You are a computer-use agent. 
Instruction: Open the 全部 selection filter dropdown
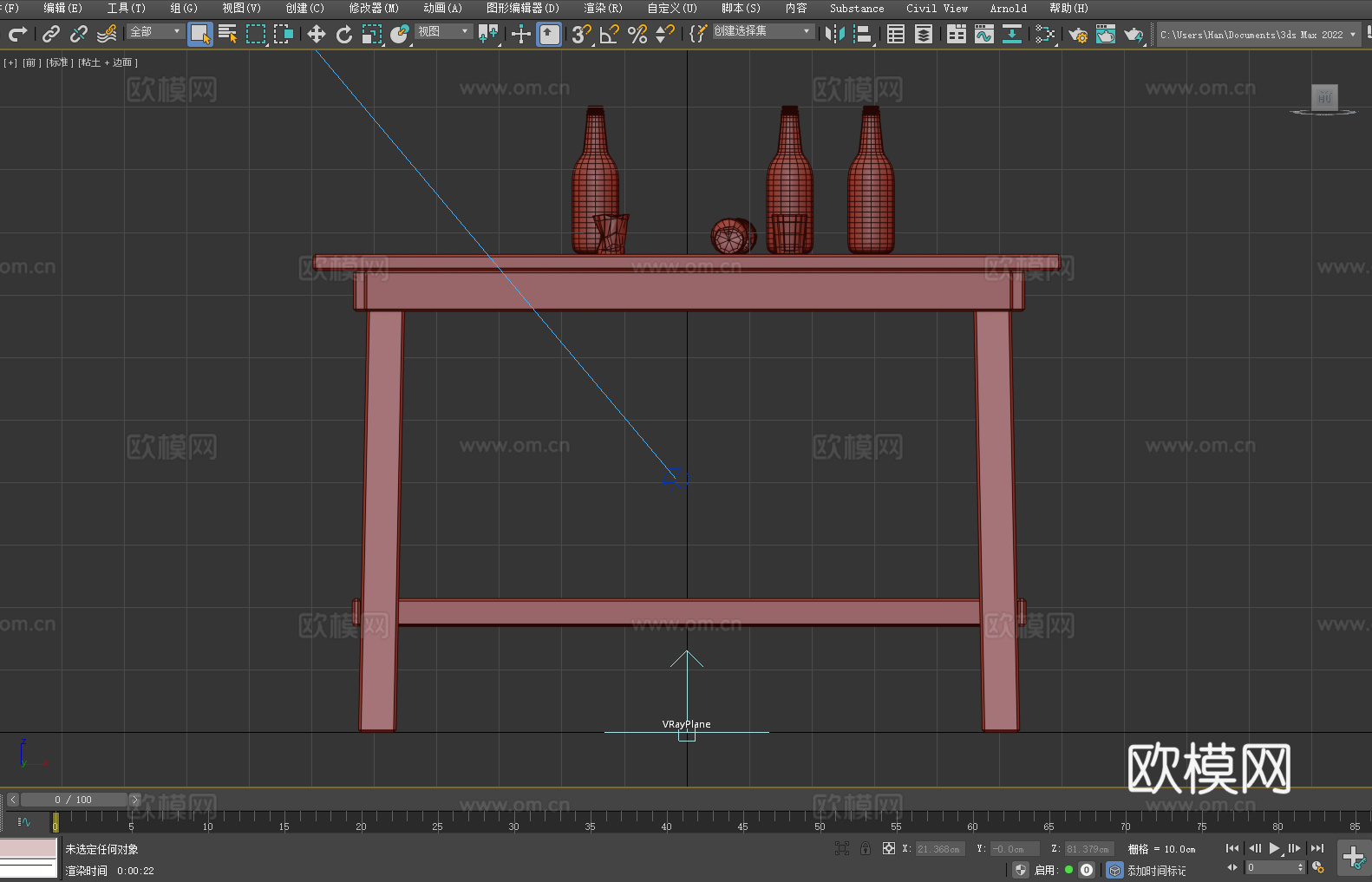pos(155,31)
